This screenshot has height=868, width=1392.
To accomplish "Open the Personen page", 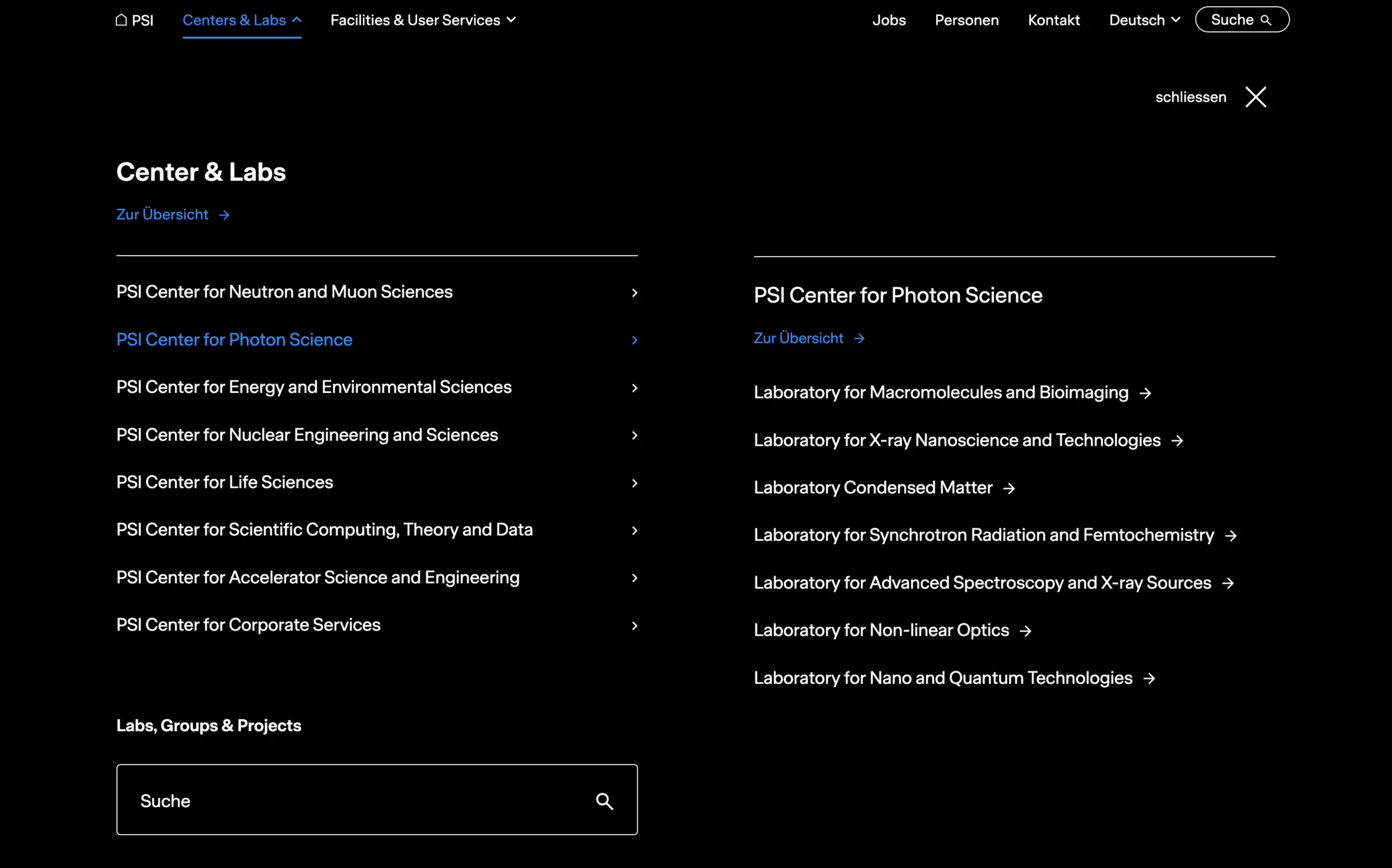I will [x=966, y=20].
